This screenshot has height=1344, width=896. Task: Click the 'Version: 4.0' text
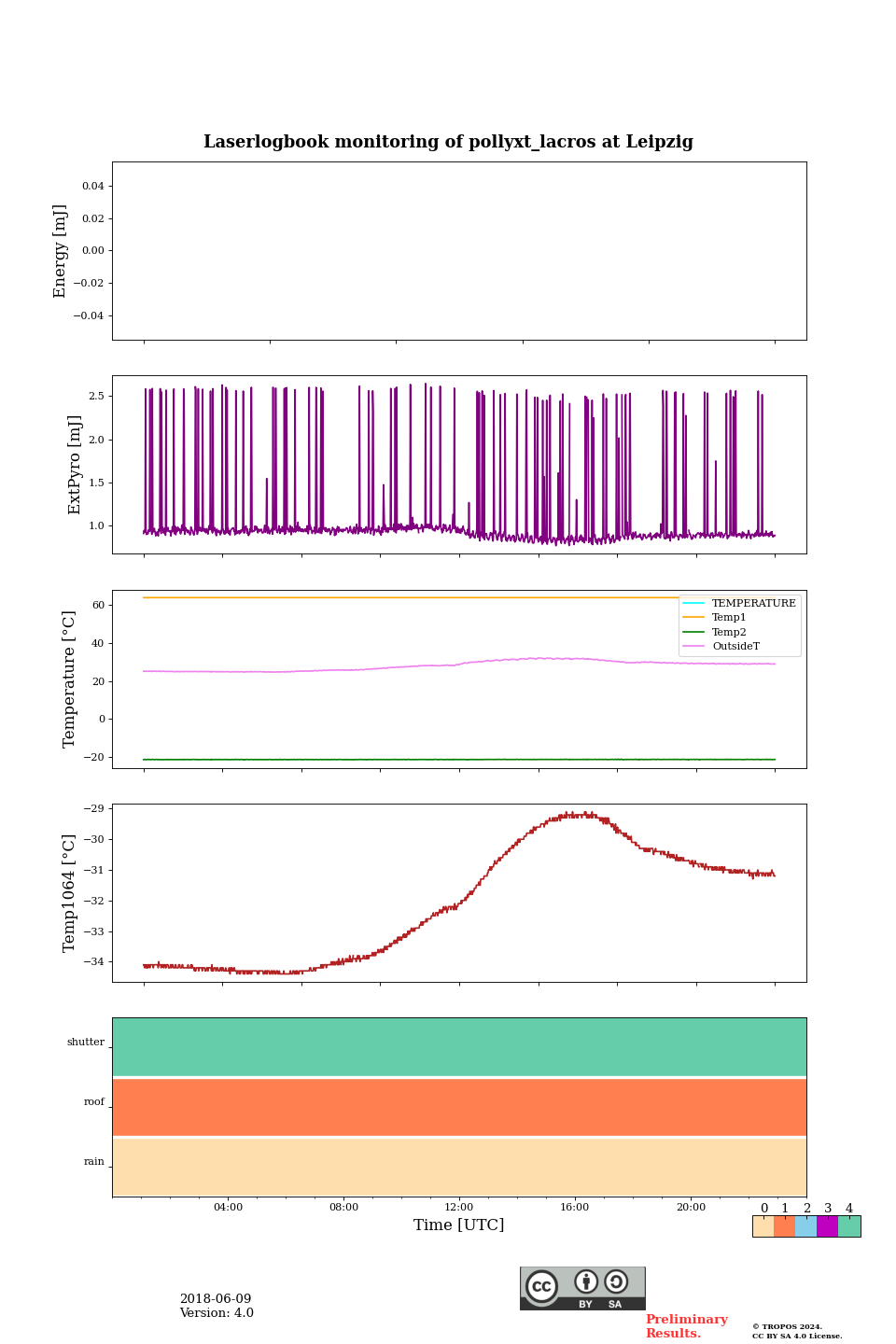coord(217,1313)
